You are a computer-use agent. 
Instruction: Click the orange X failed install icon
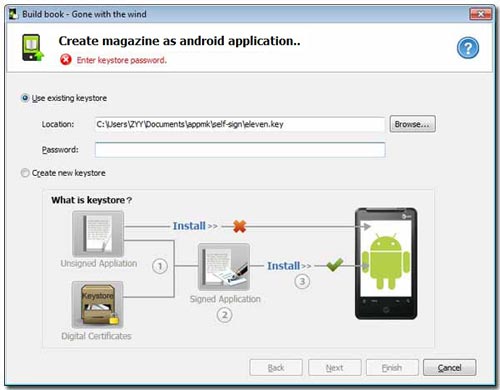[239, 226]
